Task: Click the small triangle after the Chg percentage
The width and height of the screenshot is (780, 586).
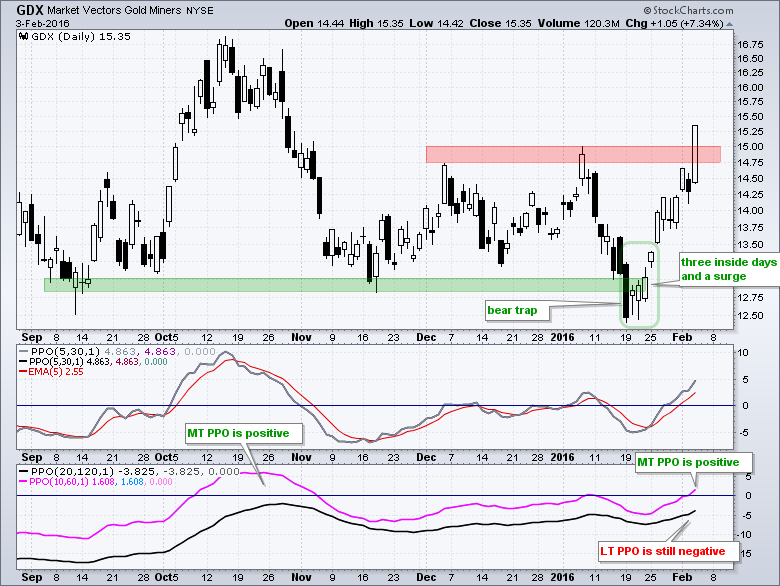Action: [x=729, y=24]
